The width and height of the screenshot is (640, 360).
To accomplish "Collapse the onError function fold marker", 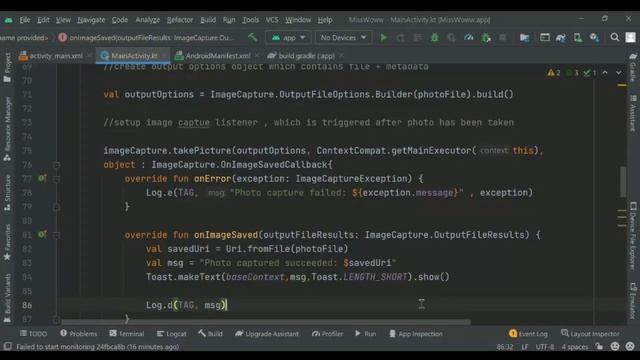I will pyautogui.click(x=57, y=179).
